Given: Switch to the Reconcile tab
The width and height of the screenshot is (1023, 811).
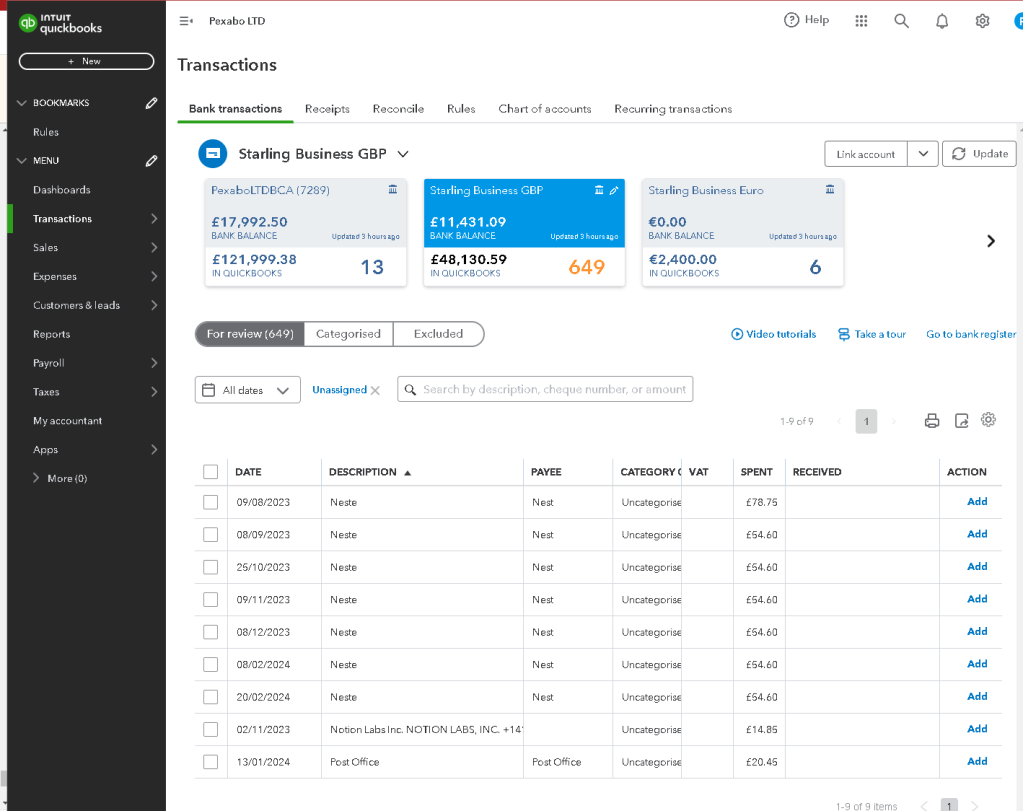Looking at the screenshot, I should 398,109.
